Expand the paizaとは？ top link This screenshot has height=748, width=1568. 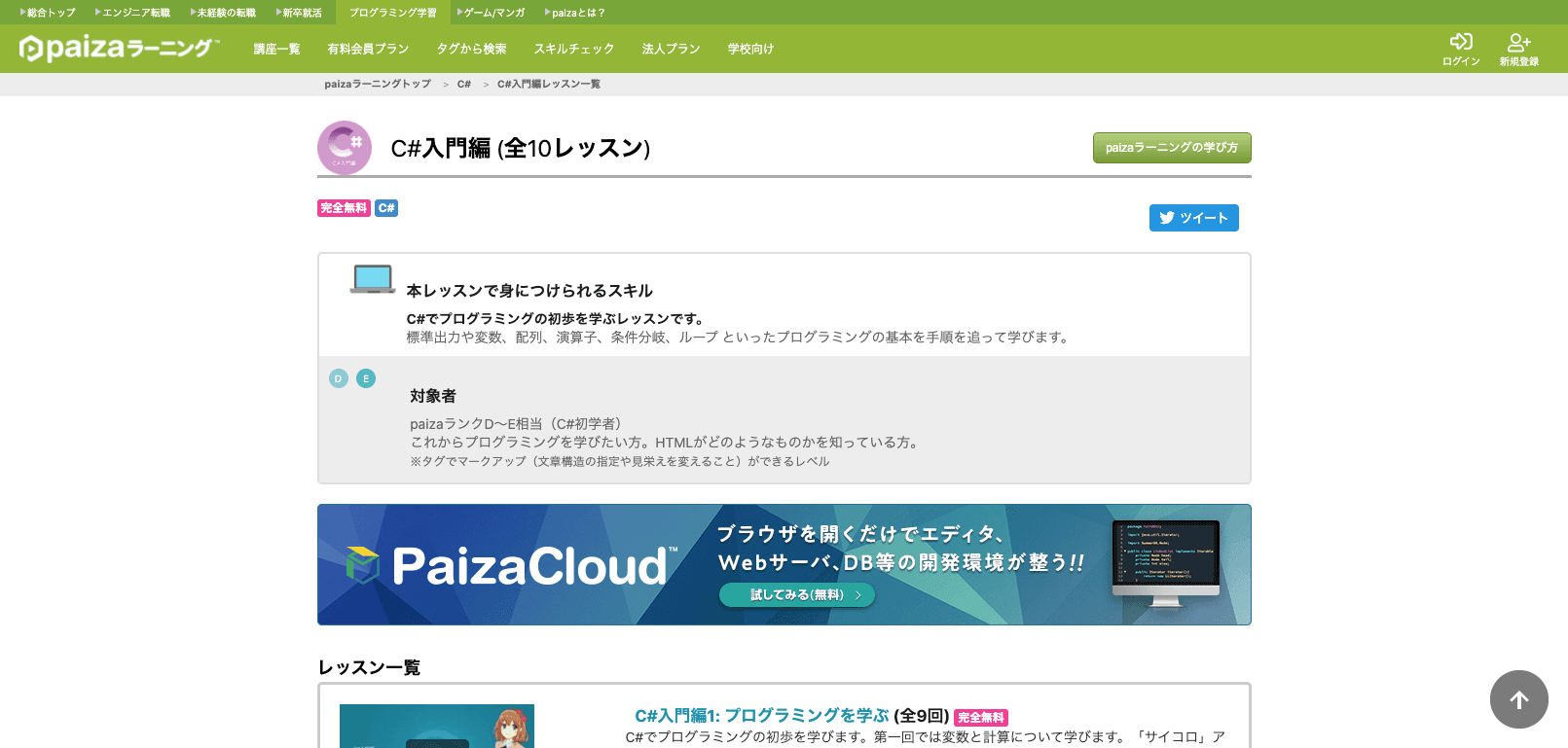tap(575, 13)
